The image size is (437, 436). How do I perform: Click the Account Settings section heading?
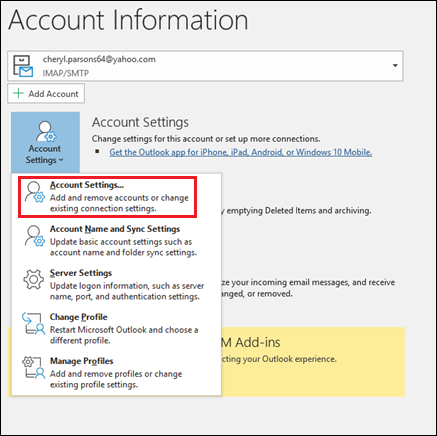(x=140, y=122)
